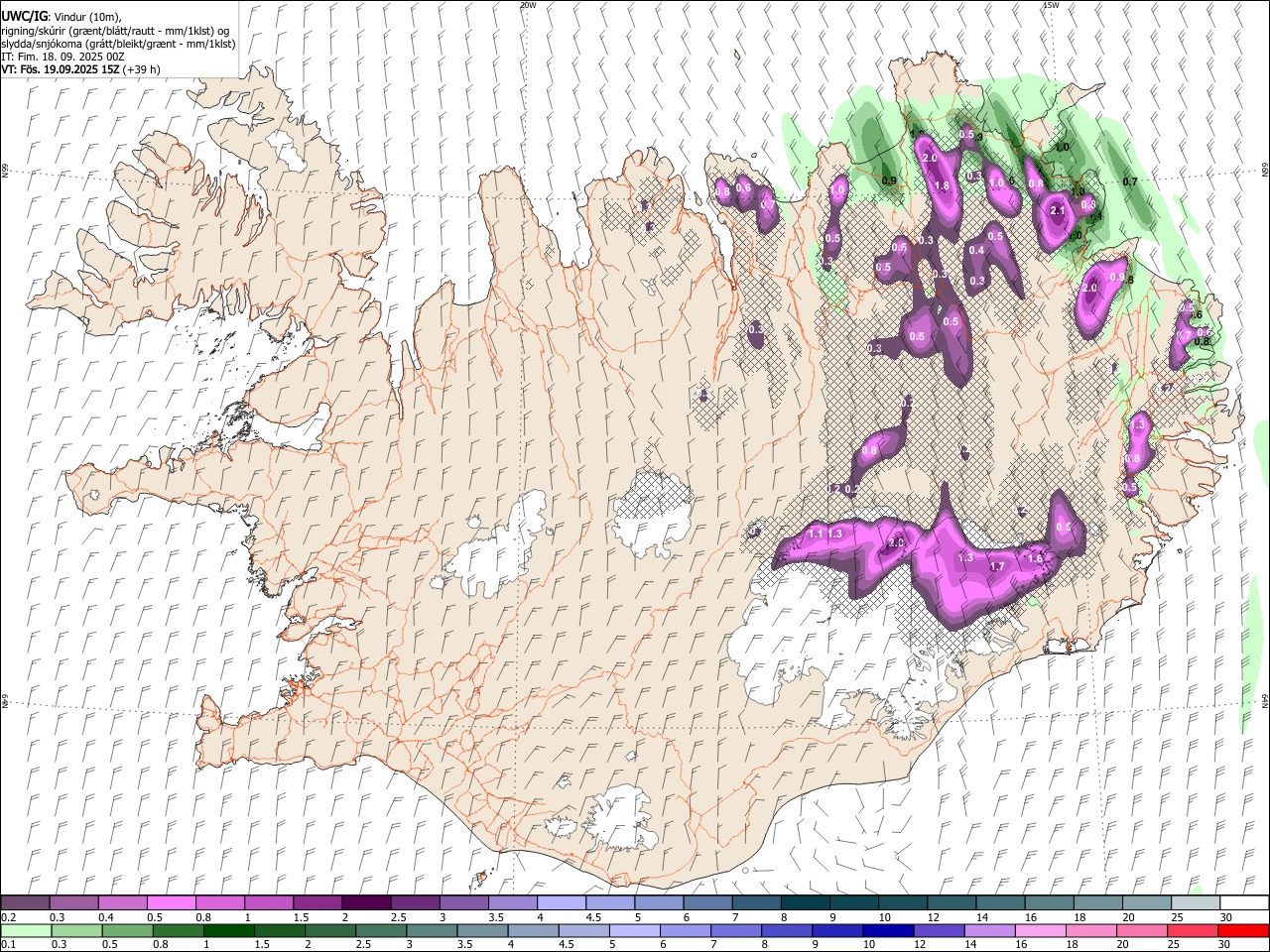This screenshot has height=952, width=1270.
Task: Select the upper-row legend swatch labeled 3.5
Action: click(x=512, y=903)
